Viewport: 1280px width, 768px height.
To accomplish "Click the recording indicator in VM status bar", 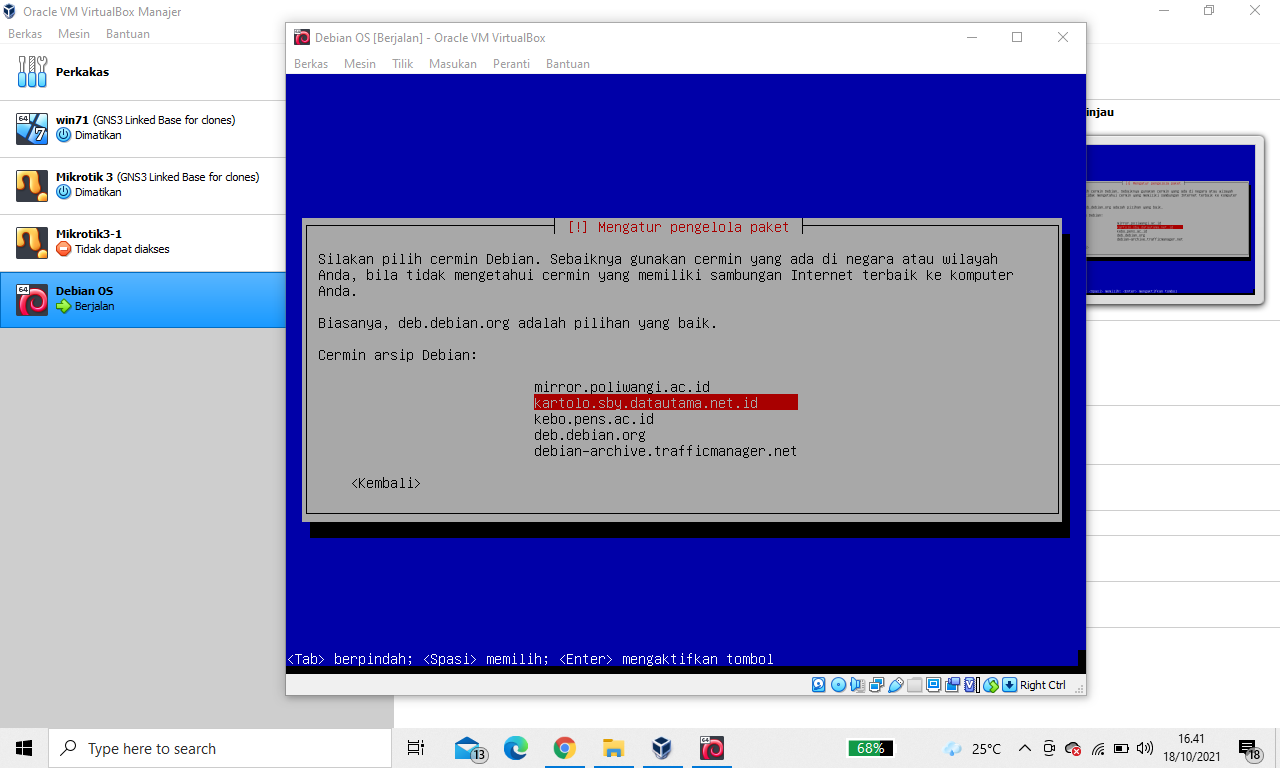I will click(952, 685).
